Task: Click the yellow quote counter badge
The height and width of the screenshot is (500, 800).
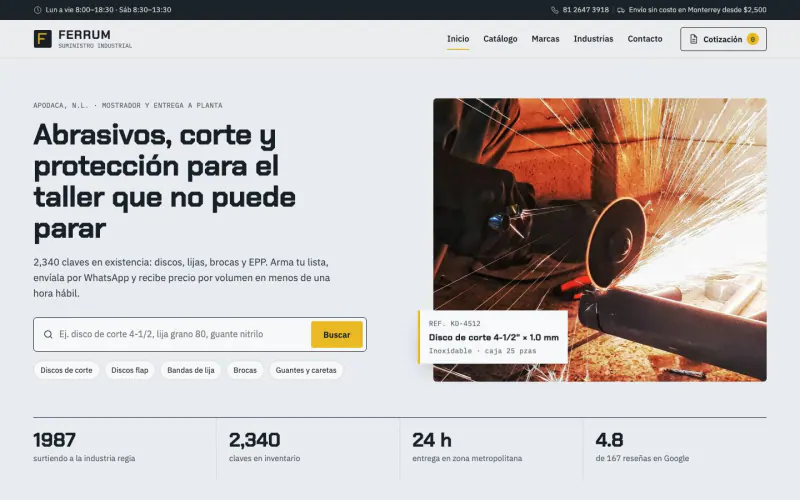Action: click(x=753, y=39)
